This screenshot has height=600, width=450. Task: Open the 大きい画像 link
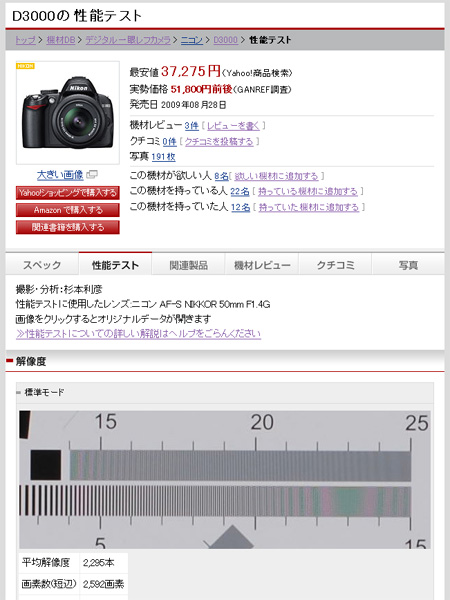click(60, 175)
